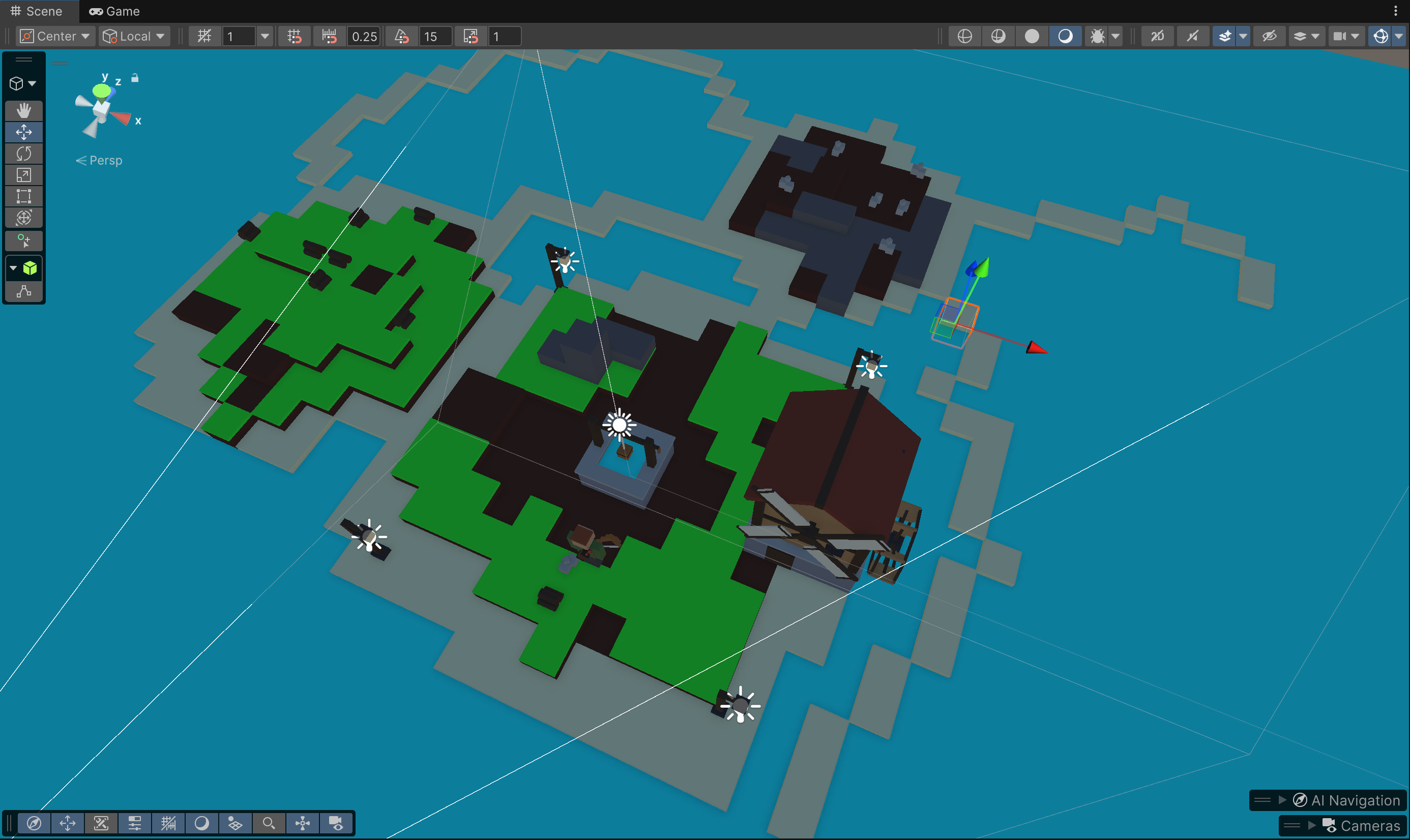Click the rotation snap angle field 15

point(435,36)
